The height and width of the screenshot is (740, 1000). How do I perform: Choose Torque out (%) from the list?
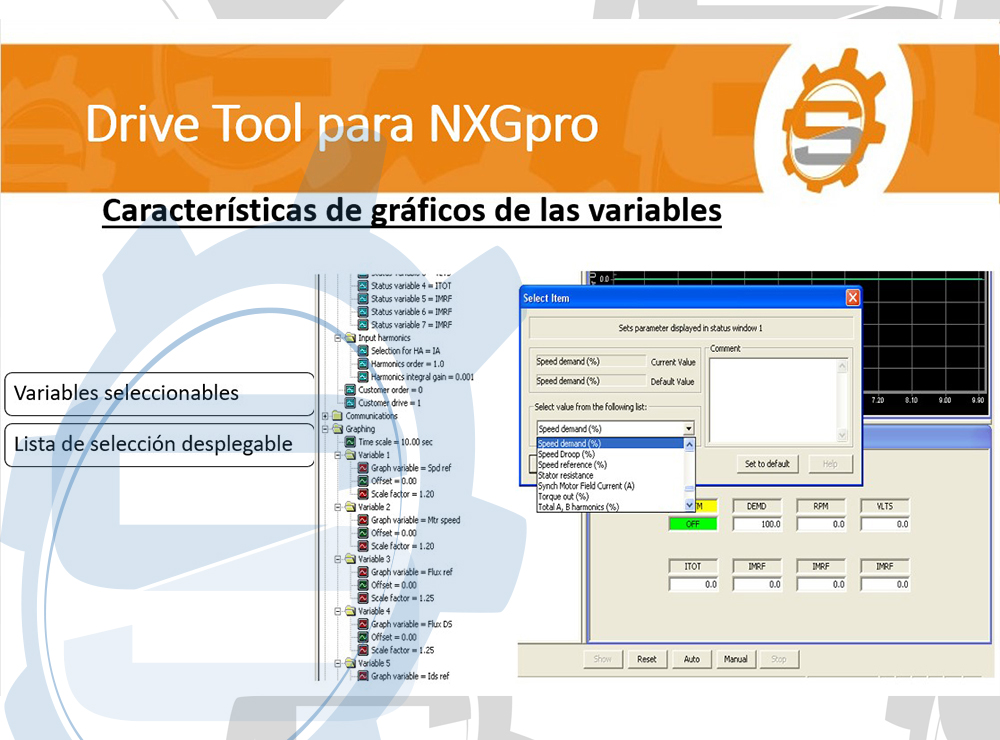click(x=563, y=496)
